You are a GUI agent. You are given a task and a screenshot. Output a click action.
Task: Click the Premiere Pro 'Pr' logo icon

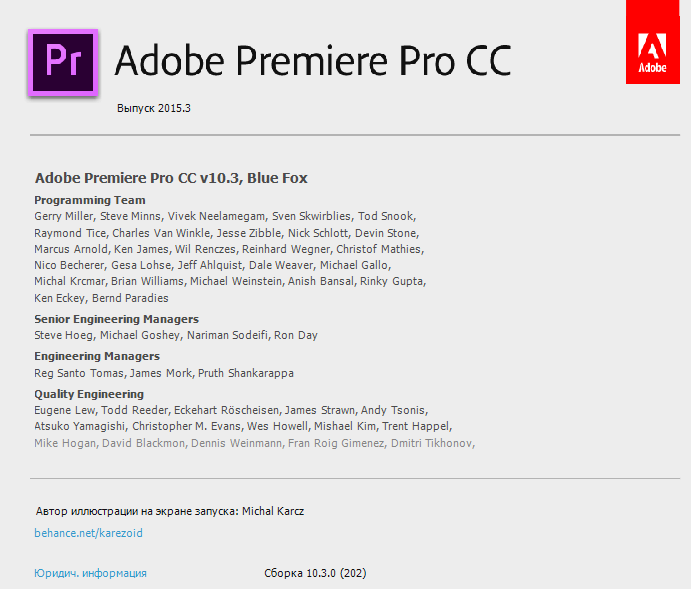coord(64,63)
